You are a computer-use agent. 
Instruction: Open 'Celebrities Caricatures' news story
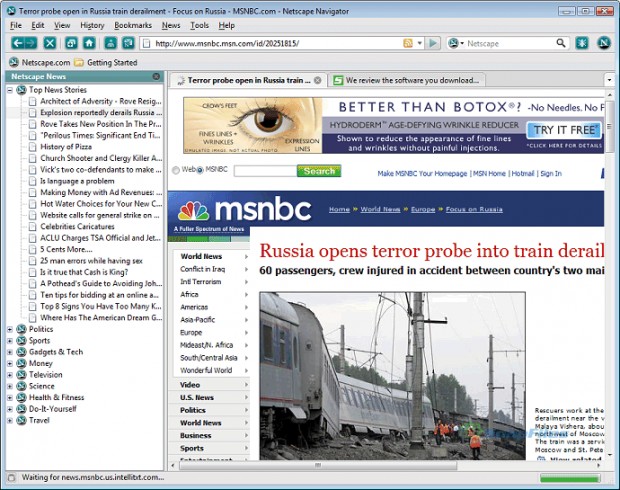click(x=77, y=227)
